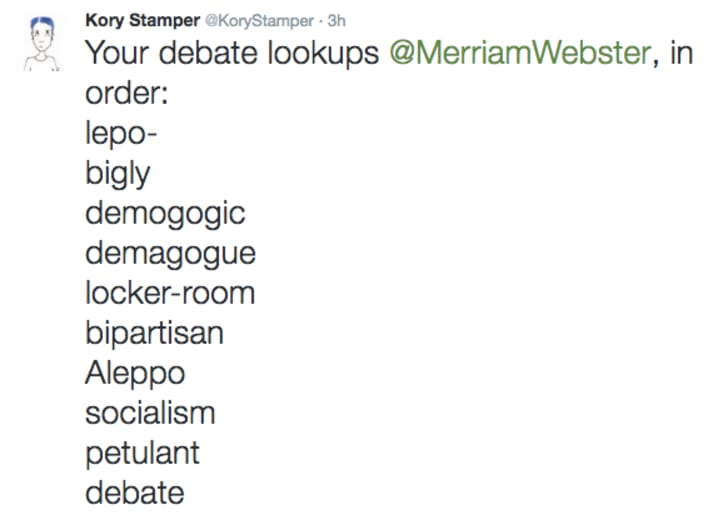The width and height of the screenshot is (728, 525).
Task: Select the 'bipartisan' lookup line
Action: (x=155, y=334)
